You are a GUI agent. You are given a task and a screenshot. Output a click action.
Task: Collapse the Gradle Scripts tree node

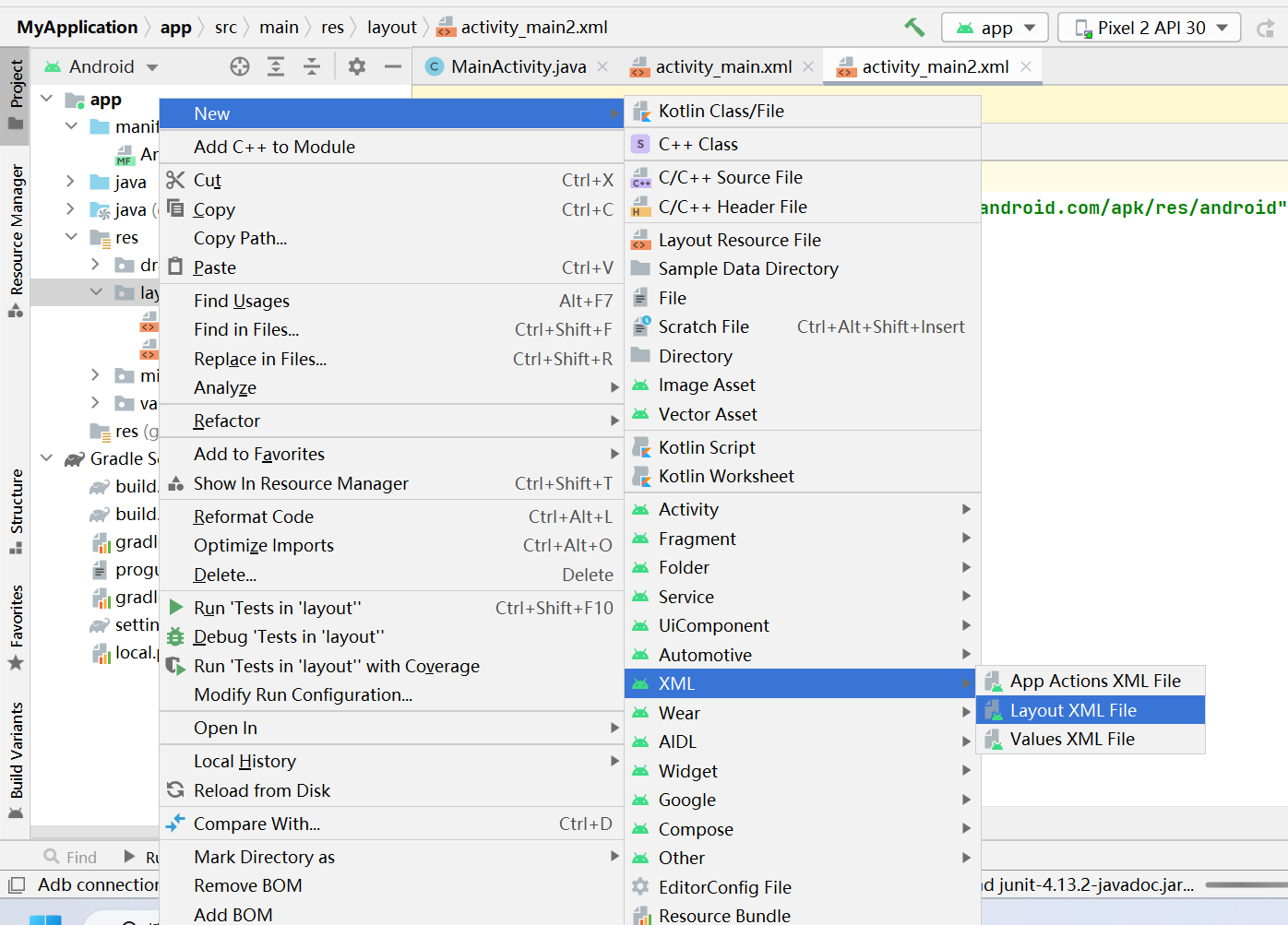tap(47, 457)
